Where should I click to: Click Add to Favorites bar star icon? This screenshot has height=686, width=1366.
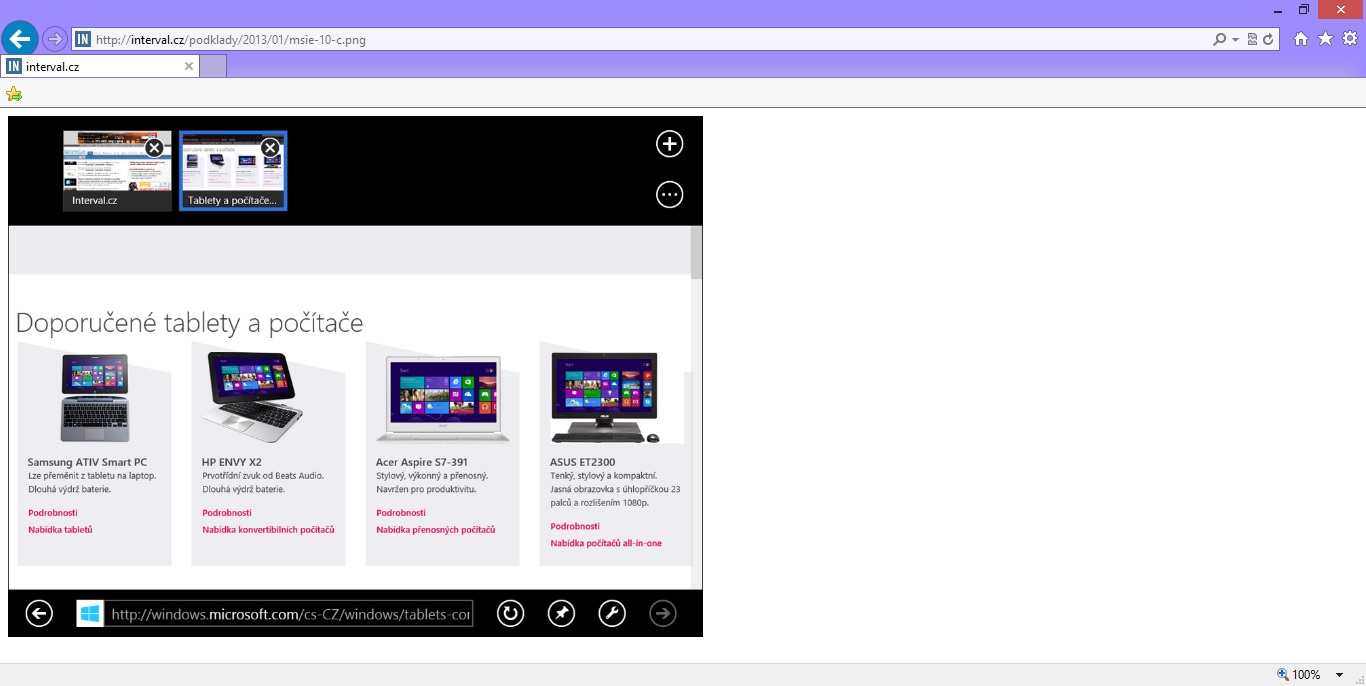13,94
